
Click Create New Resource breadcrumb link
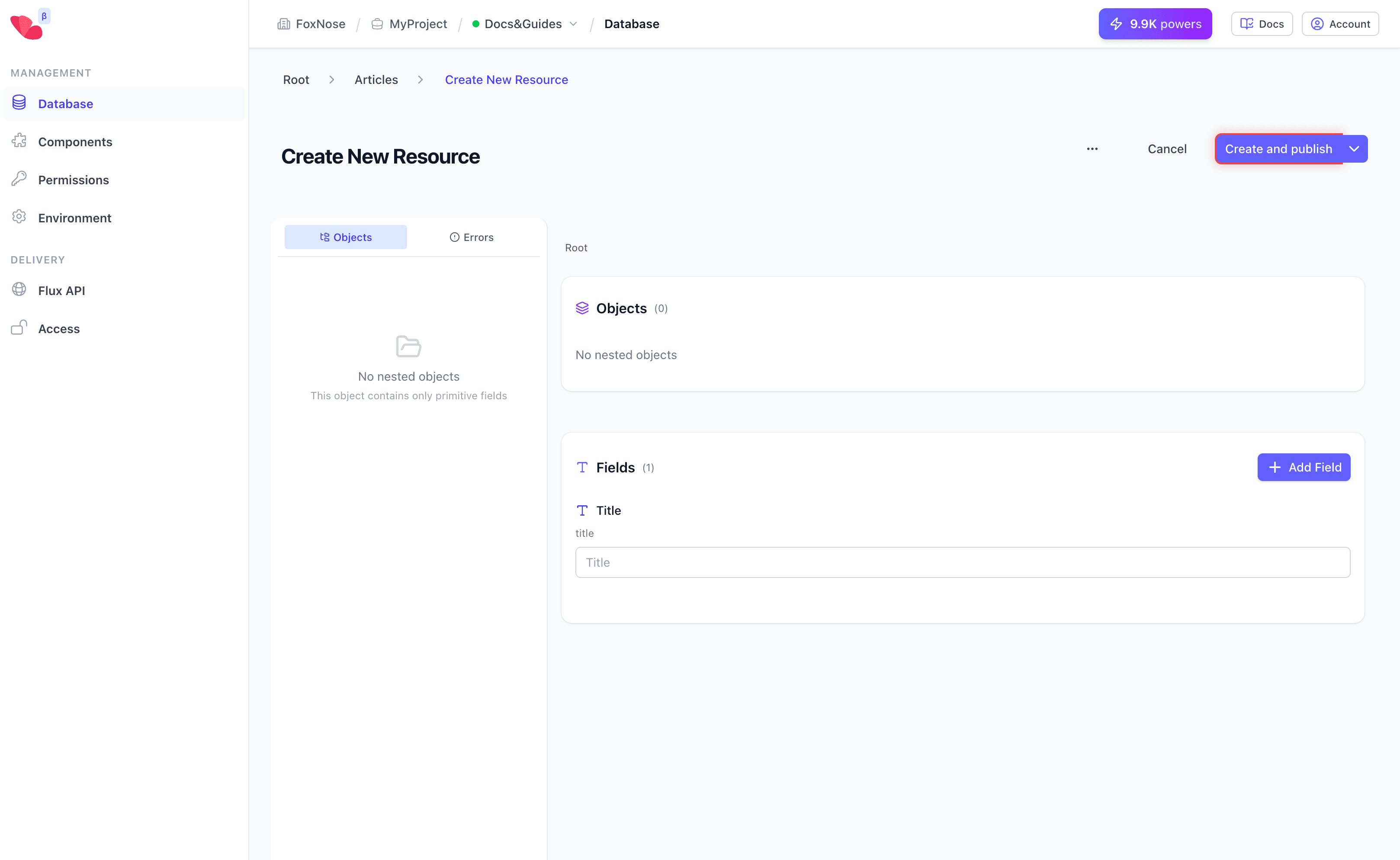pyautogui.click(x=506, y=80)
